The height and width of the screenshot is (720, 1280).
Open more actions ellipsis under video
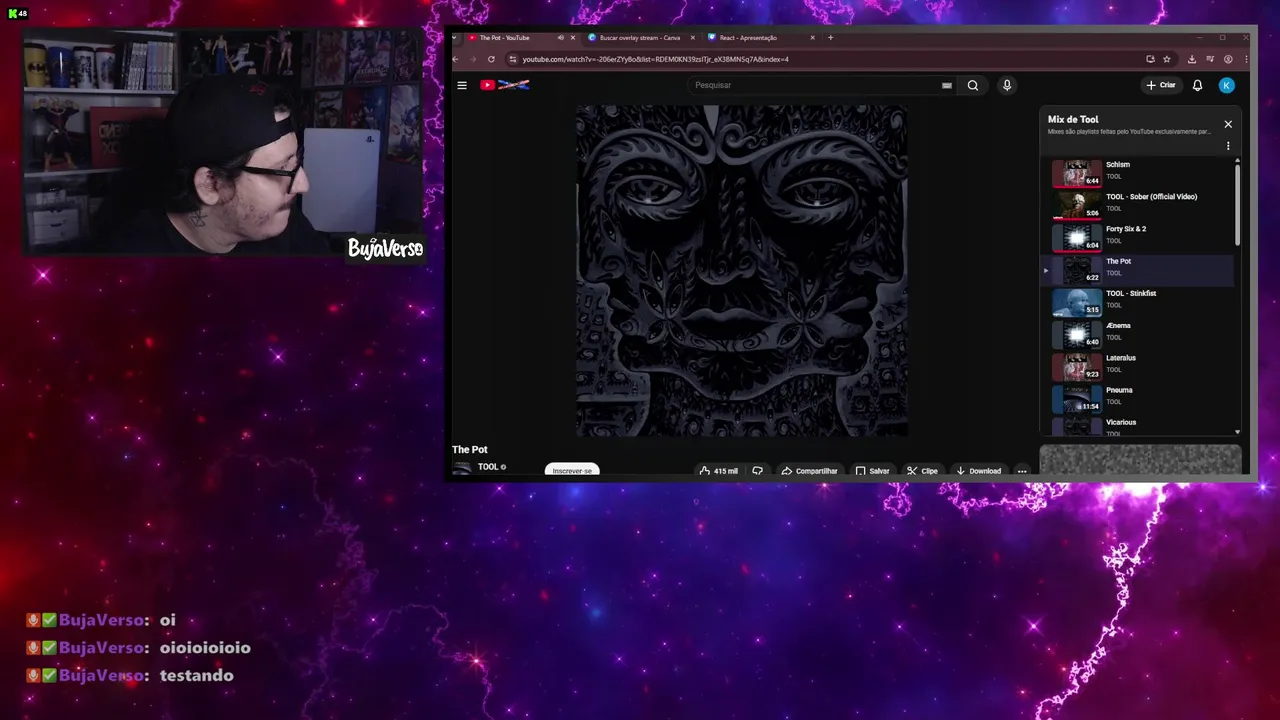click(x=1022, y=471)
